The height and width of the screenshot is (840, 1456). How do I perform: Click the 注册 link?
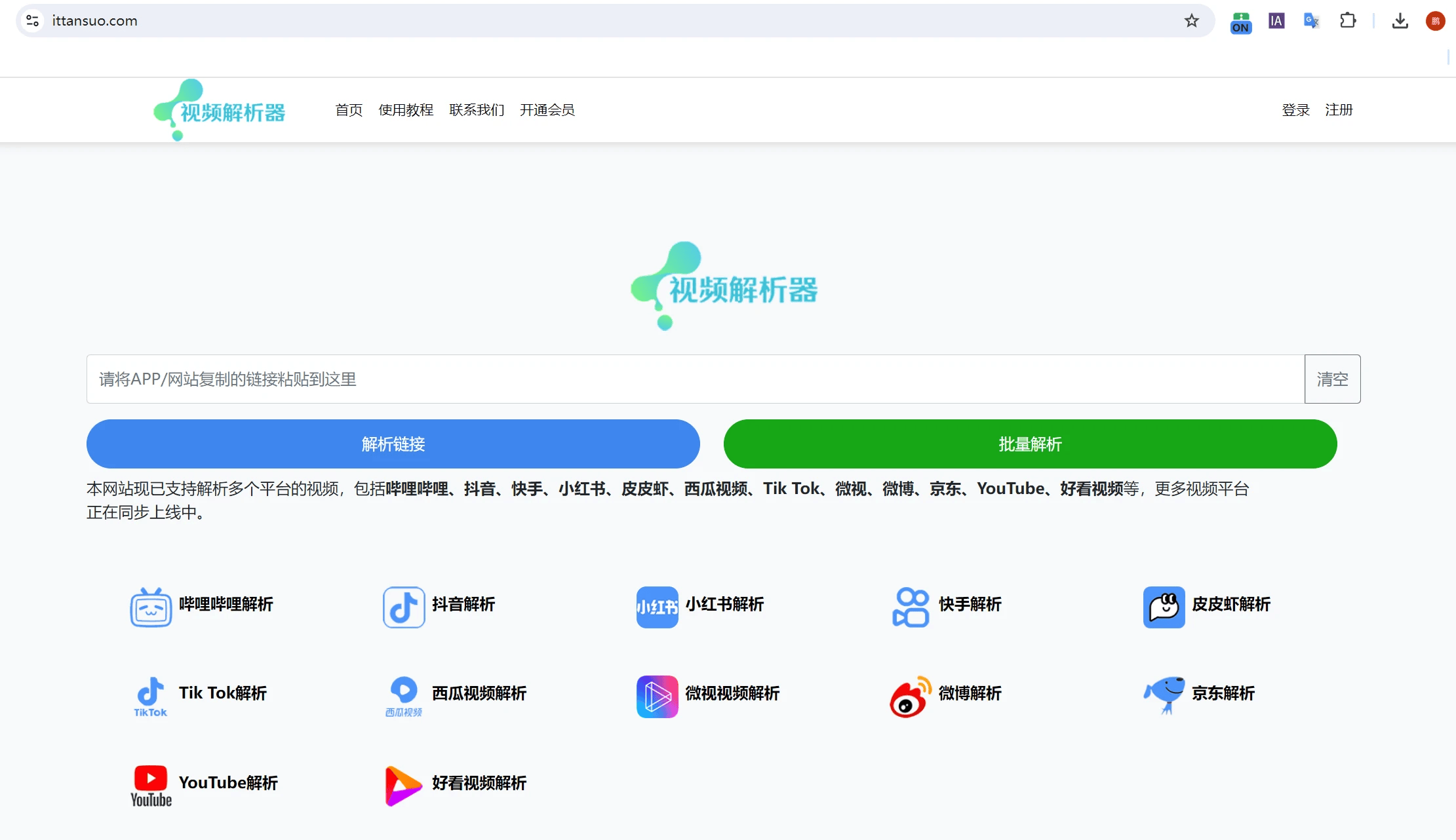pos(1339,110)
